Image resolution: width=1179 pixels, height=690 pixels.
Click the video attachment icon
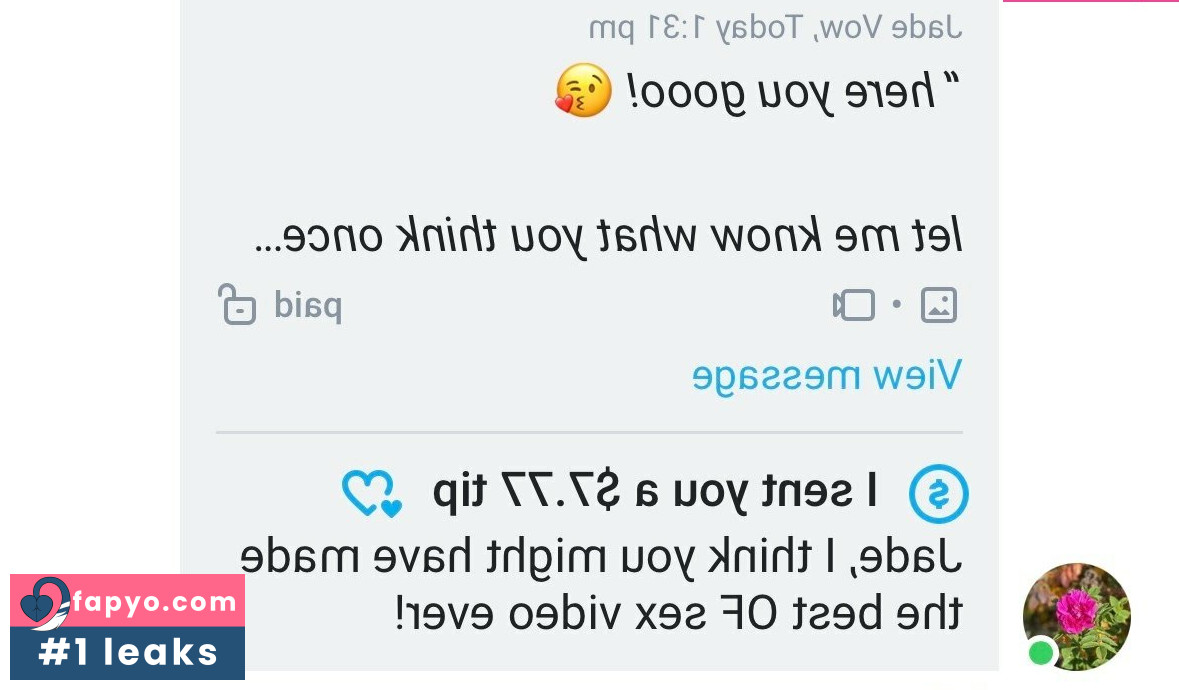[x=854, y=305]
